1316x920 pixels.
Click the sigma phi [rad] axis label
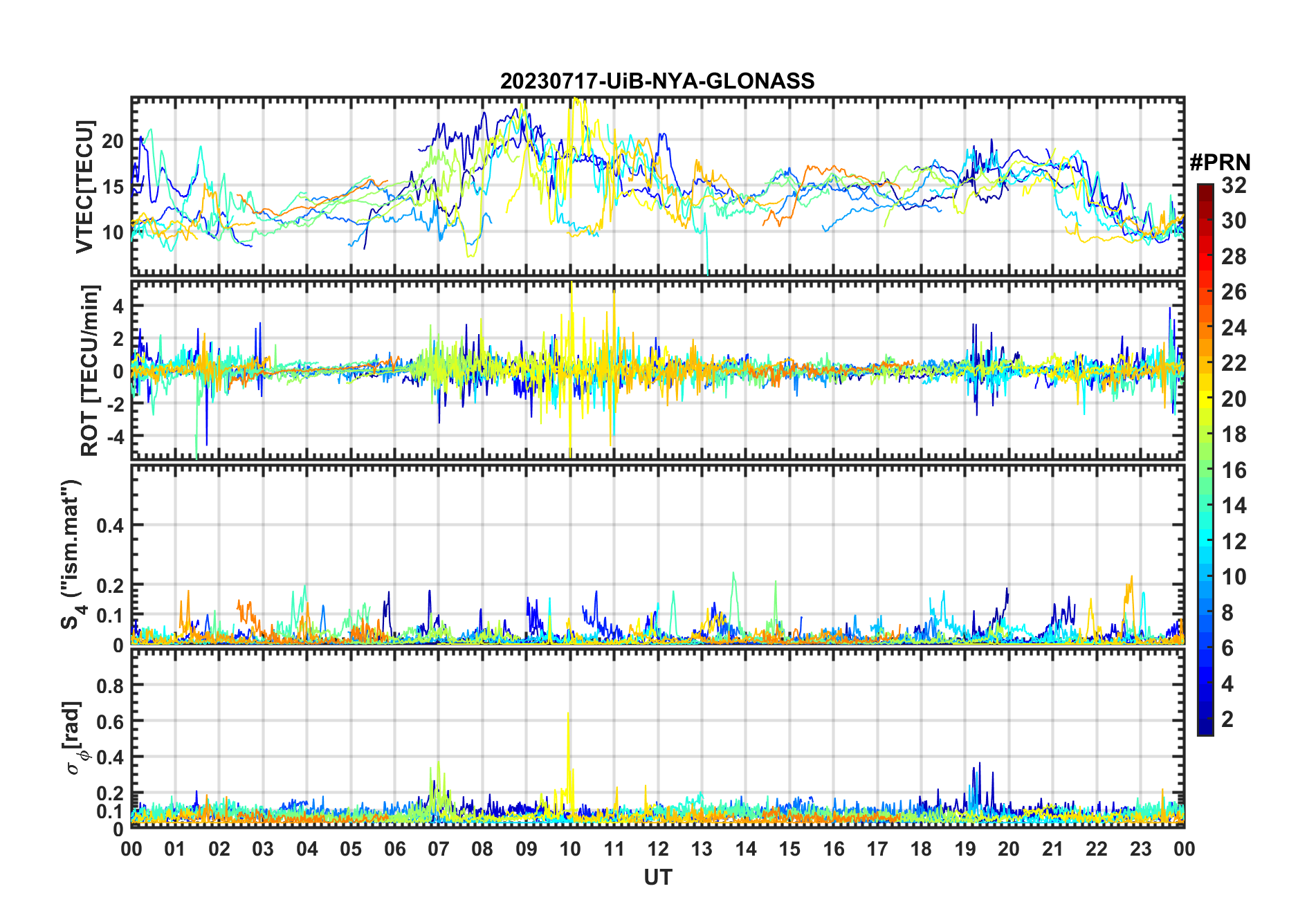click(74, 738)
